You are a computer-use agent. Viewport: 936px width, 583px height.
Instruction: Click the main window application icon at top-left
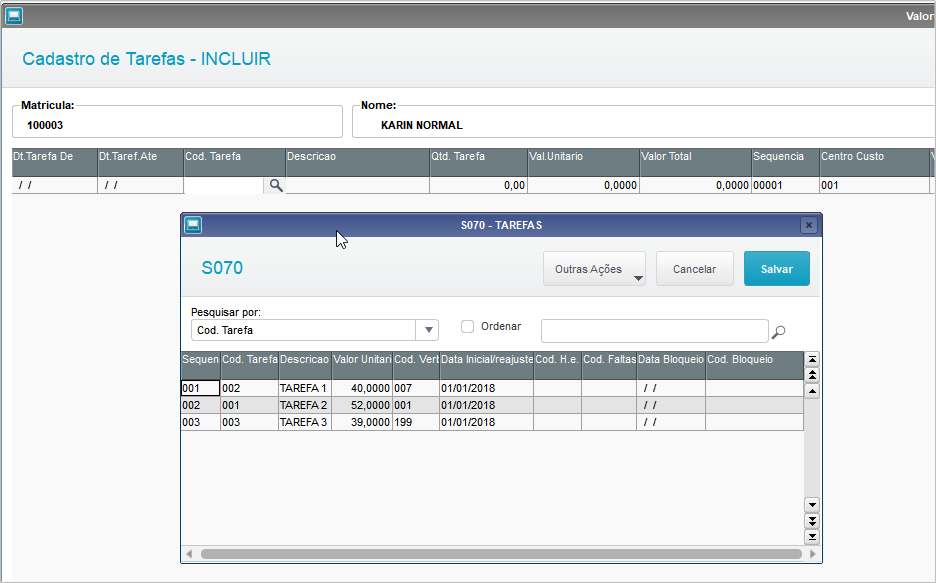pyautogui.click(x=14, y=16)
